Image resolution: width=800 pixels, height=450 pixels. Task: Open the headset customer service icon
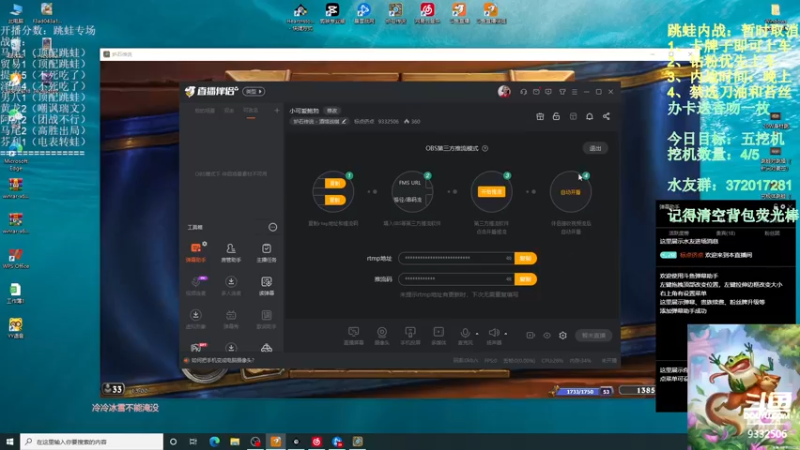(x=523, y=92)
